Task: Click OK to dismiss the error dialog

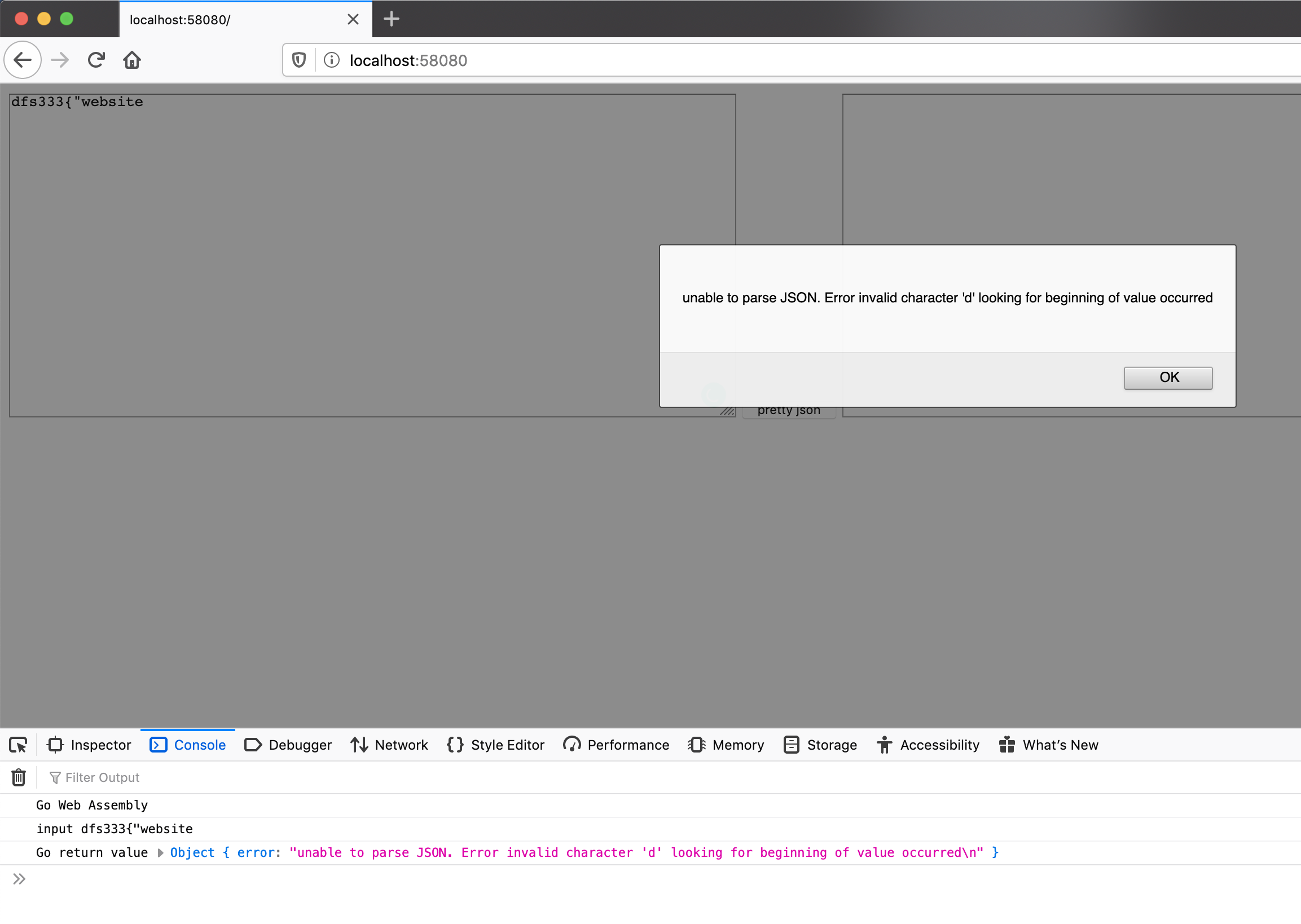Action: 1167,377
